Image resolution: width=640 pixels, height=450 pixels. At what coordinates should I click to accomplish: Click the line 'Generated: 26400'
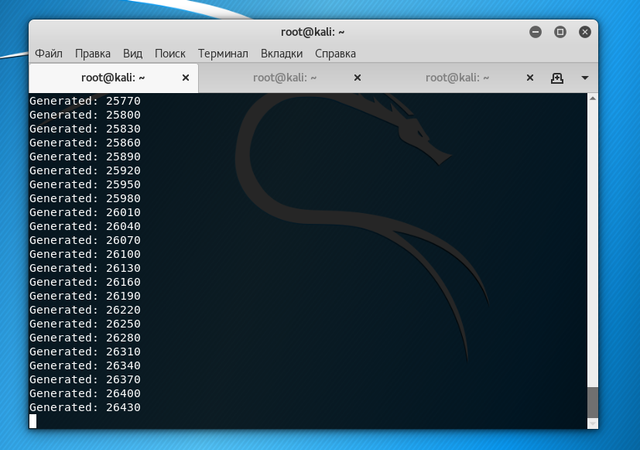[85, 393]
